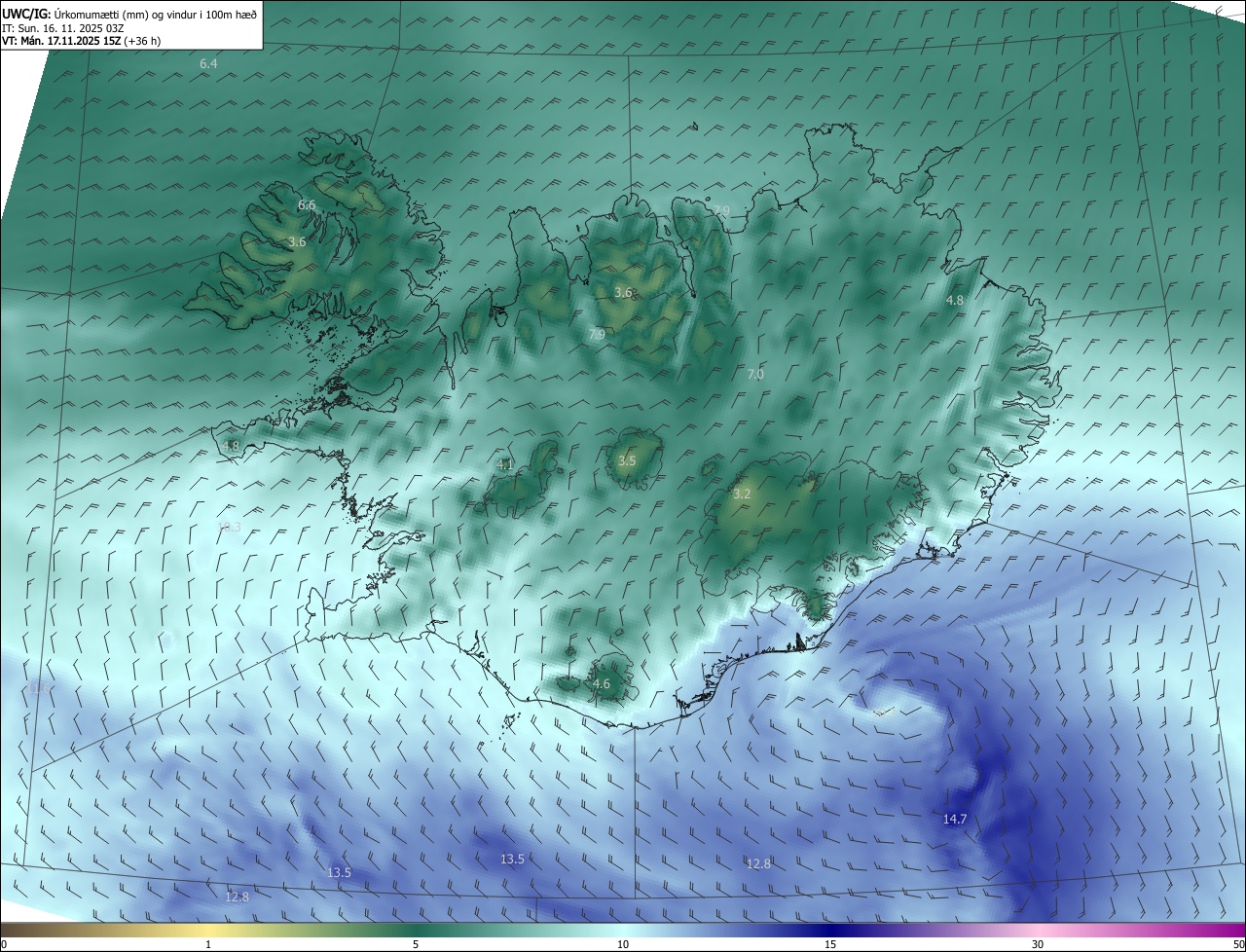Viewport: 1246px width, 952px height.
Task: Click the 3.5 value label on the map
Action: (x=627, y=461)
